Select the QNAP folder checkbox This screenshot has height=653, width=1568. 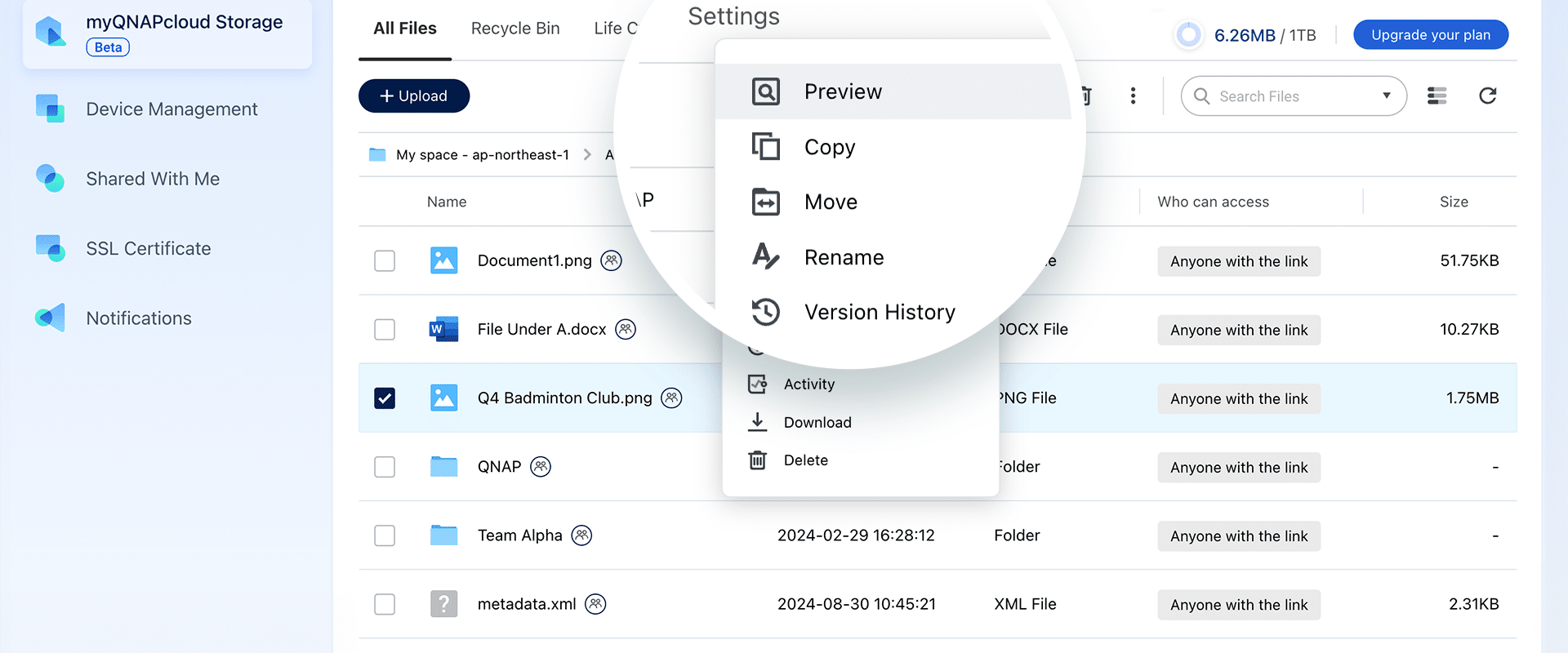[x=384, y=466]
